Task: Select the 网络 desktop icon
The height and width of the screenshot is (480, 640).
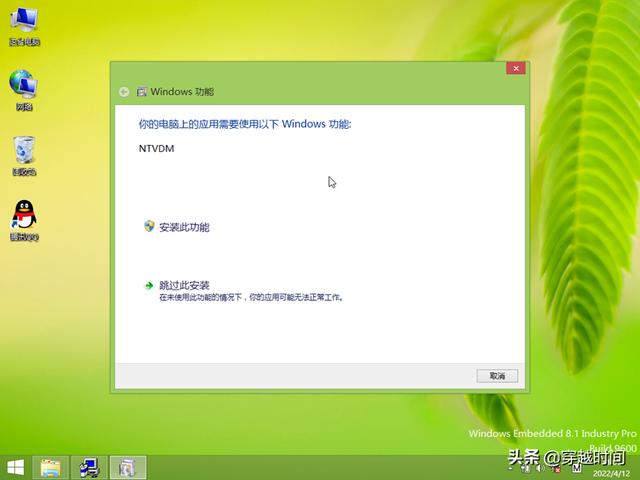Action: [24, 90]
